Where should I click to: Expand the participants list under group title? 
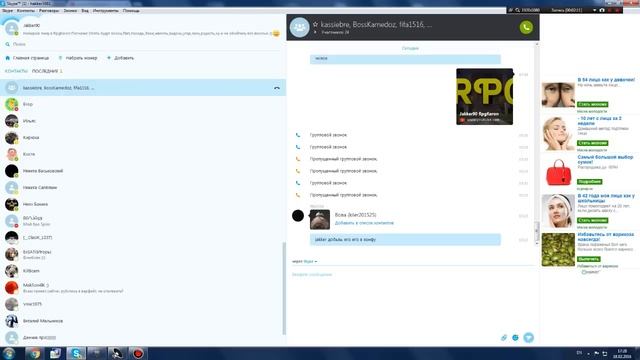[316, 32]
